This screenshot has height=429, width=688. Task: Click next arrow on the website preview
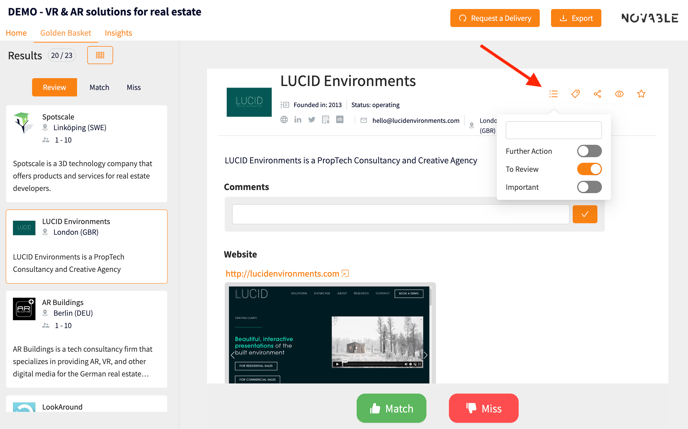[425, 355]
